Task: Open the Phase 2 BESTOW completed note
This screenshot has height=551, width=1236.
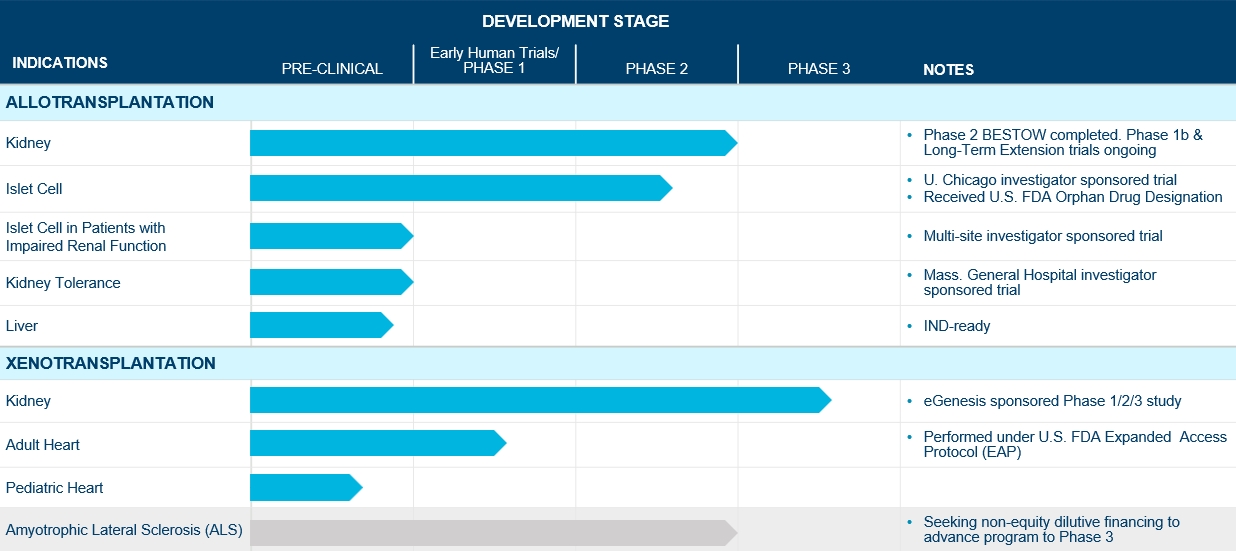Action: (x=1062, y=143)
